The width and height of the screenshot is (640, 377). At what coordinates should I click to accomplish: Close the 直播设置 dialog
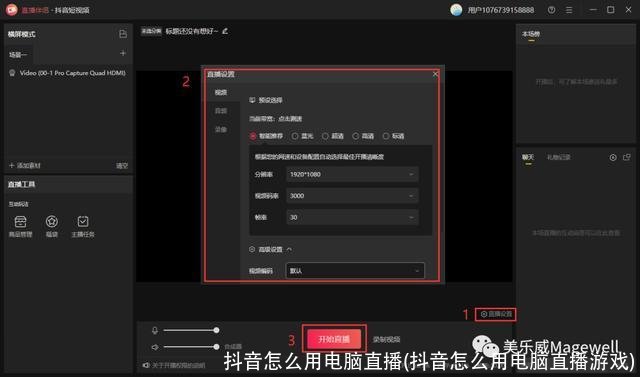(x=435, y=74)
